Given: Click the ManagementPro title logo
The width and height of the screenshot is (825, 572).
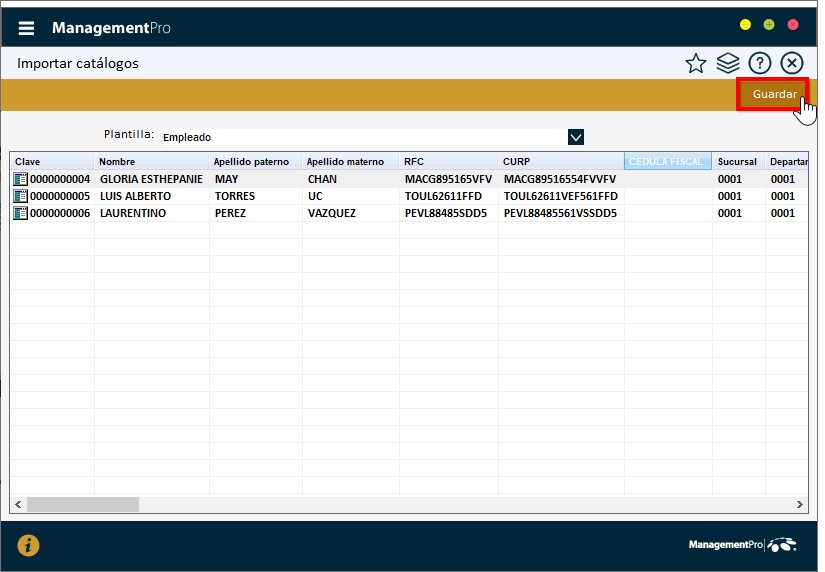Looking at the screenshot, I should (111, 28).
